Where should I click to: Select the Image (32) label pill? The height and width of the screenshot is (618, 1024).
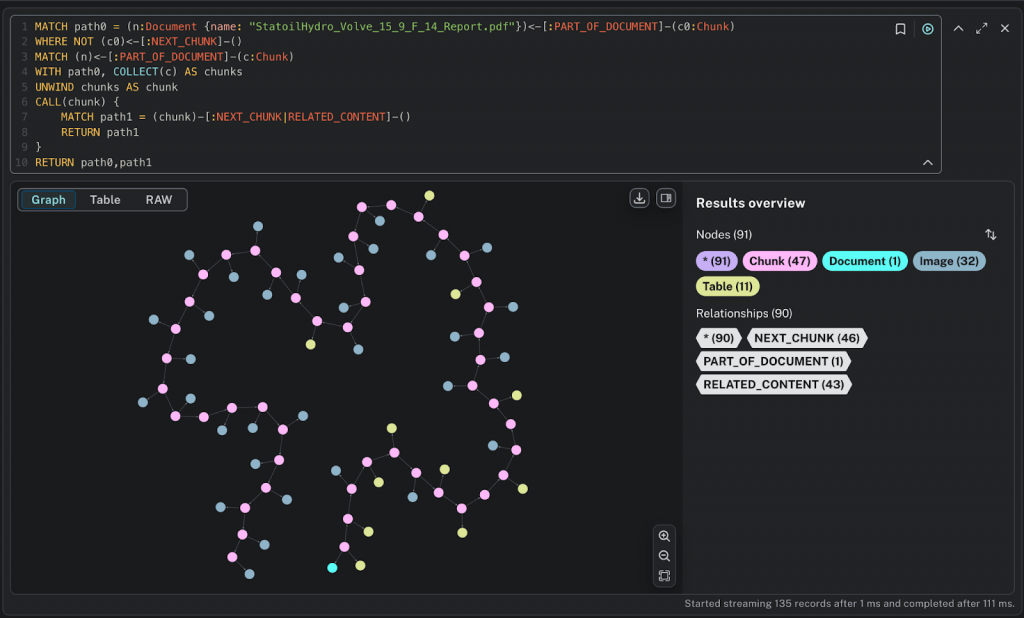[949, 261]
